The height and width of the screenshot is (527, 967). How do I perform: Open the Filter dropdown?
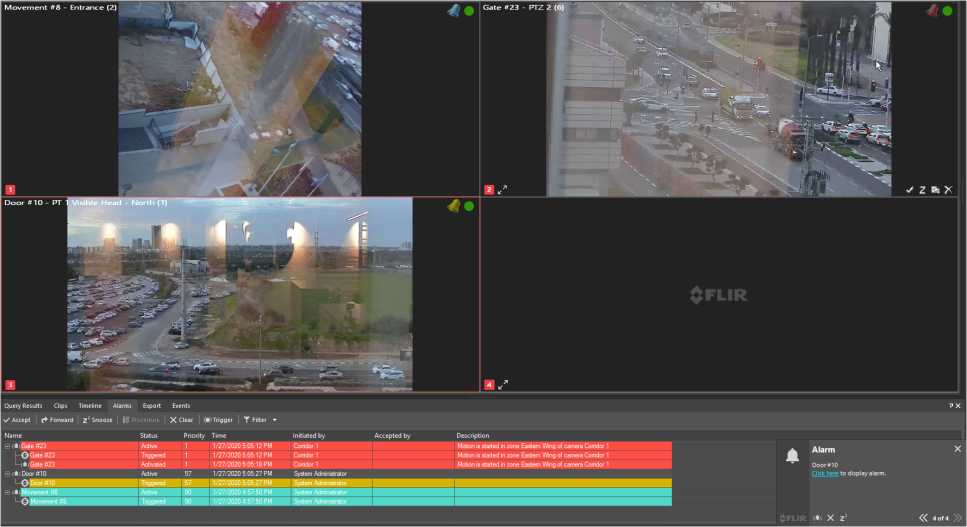[260, 420]
